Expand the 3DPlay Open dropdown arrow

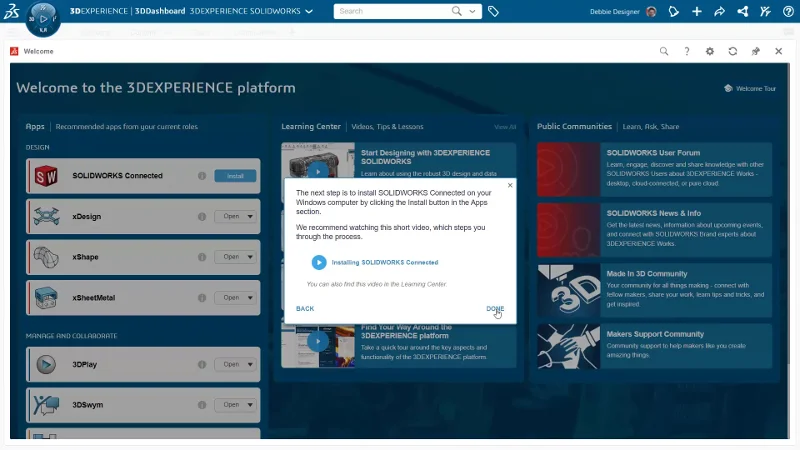250,364
